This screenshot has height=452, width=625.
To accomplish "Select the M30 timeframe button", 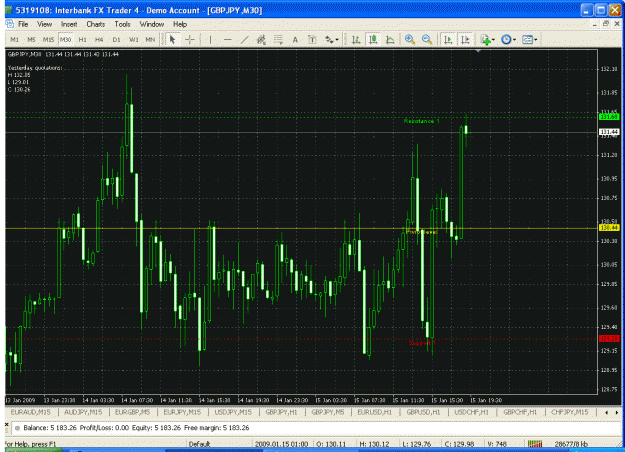I will [65, 39].
